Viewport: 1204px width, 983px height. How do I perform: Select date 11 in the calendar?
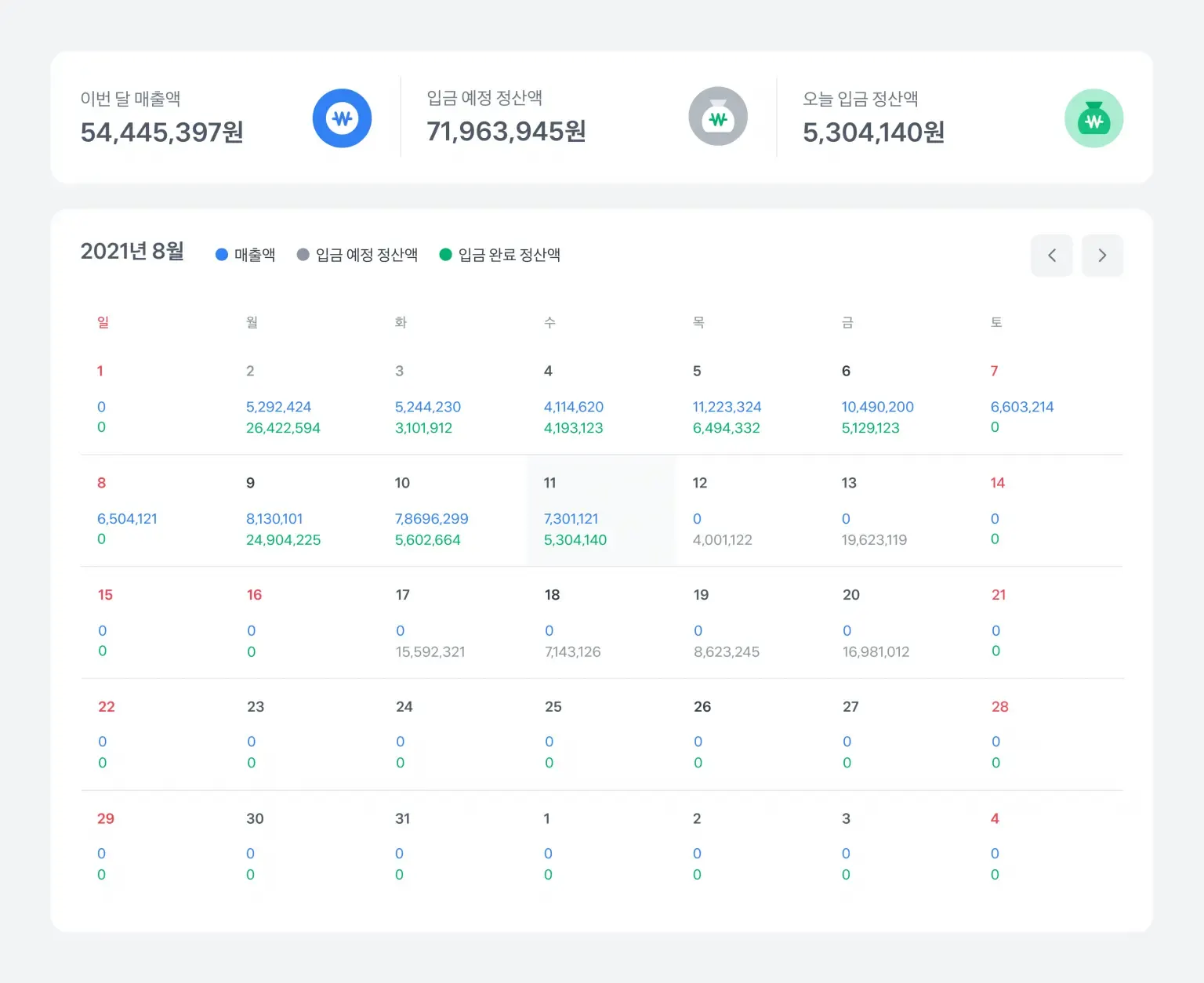[549, 483]
